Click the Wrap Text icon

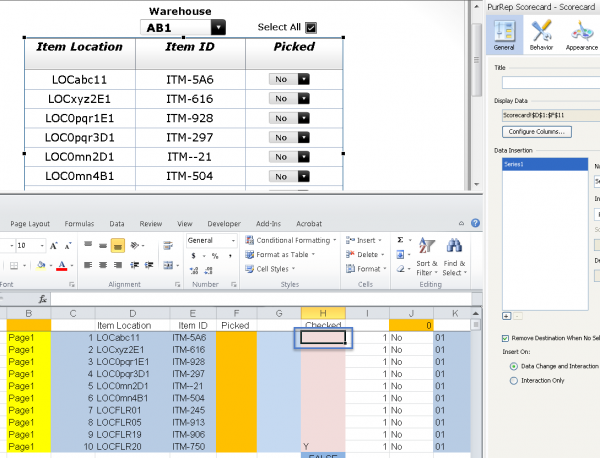tap(168, 245)
